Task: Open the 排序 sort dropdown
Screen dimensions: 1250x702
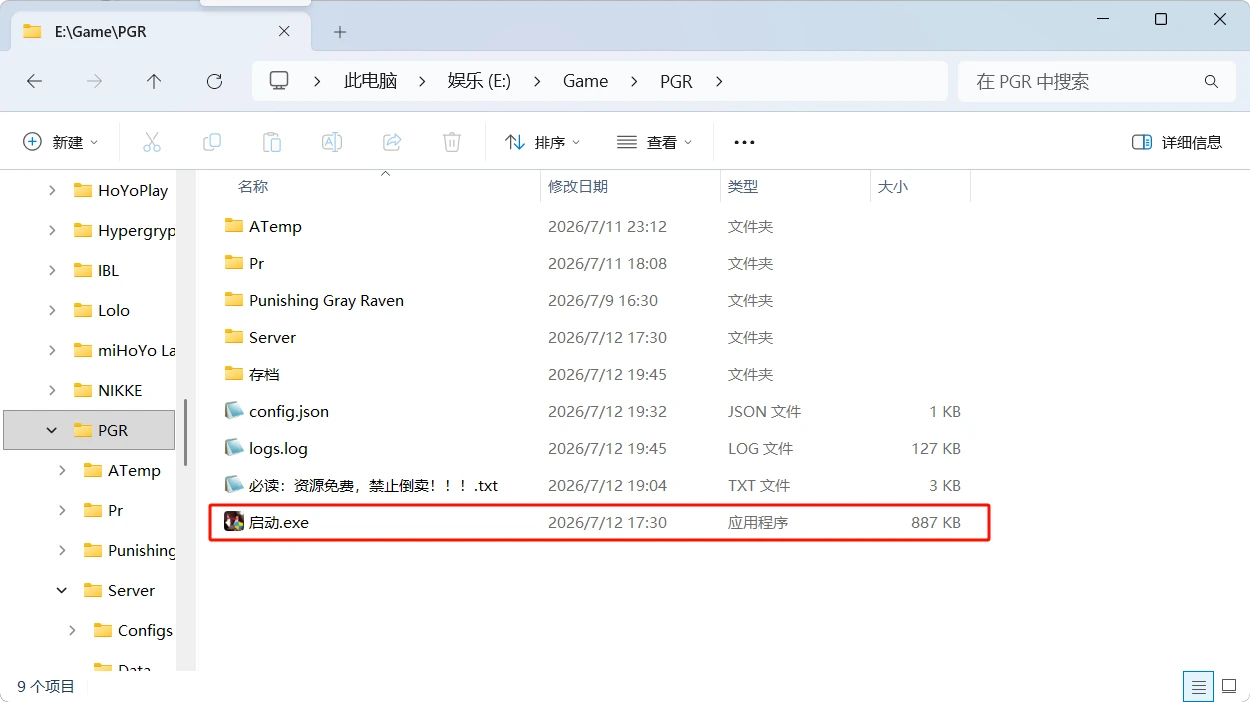Action: click(x=542, y=142)
